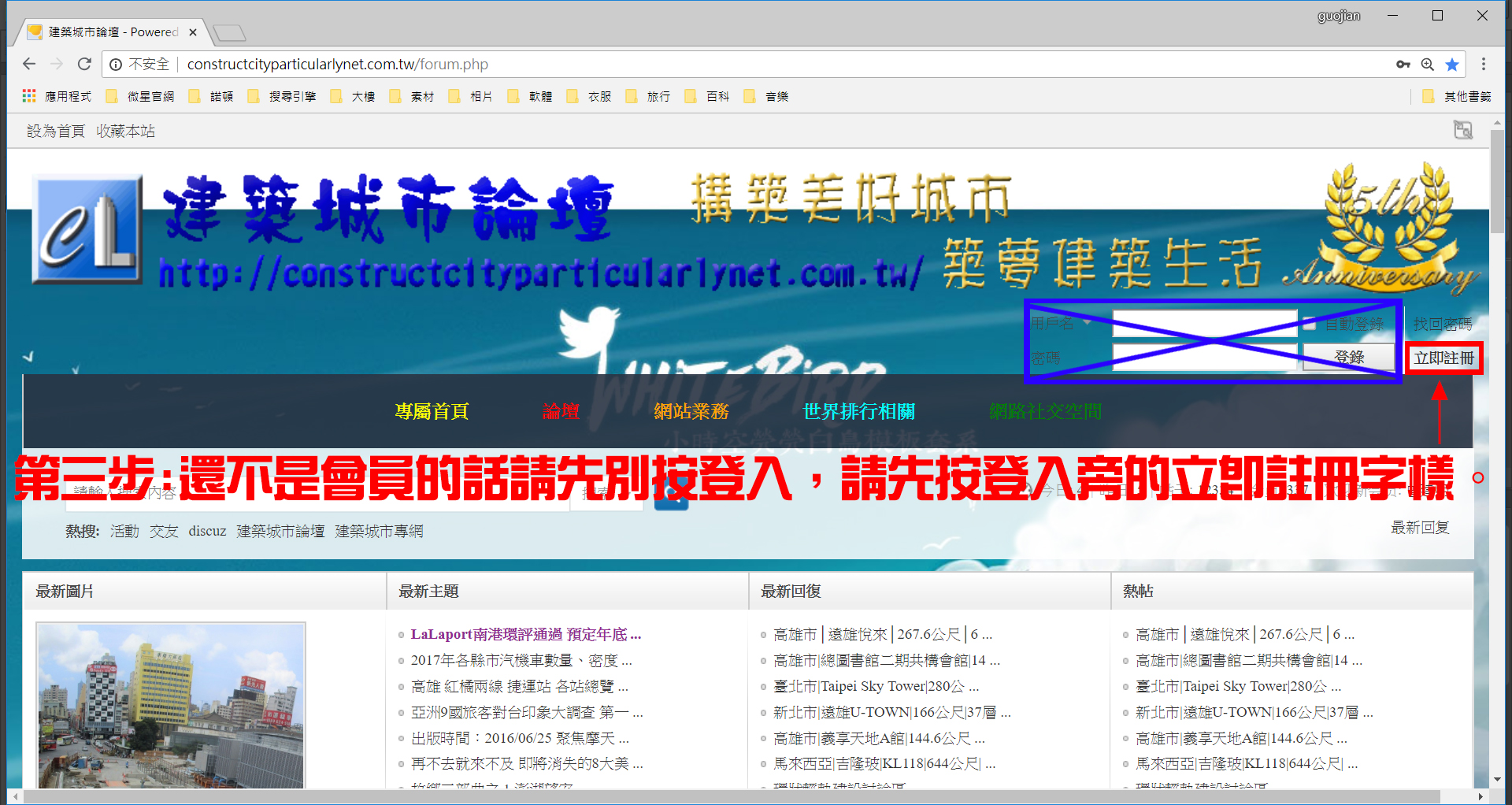1512x805 pixels.
Task: Open 應用程式 apps shortcut
Action: tap(57, 96)
